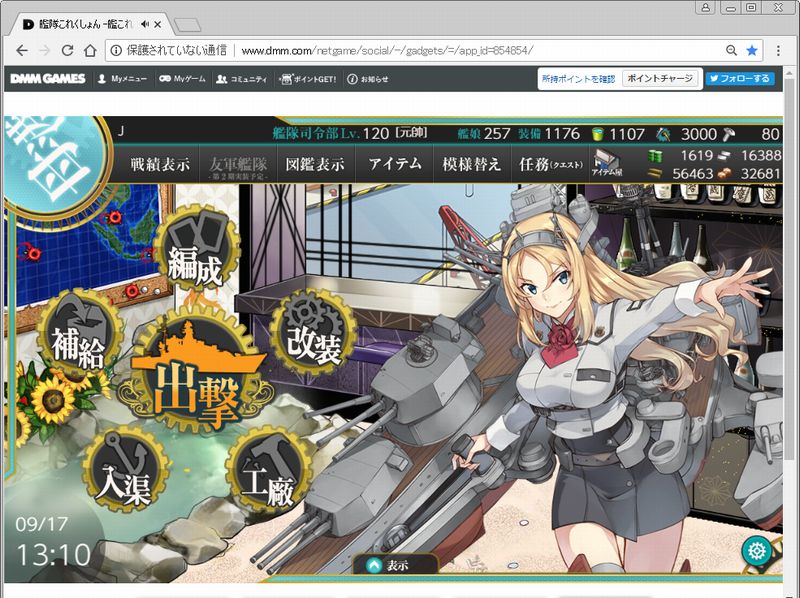This screenshot has height=598, width=800.
Task: Open the 任務 (クエスト) quests tab
Action: (x=550, y=164)
